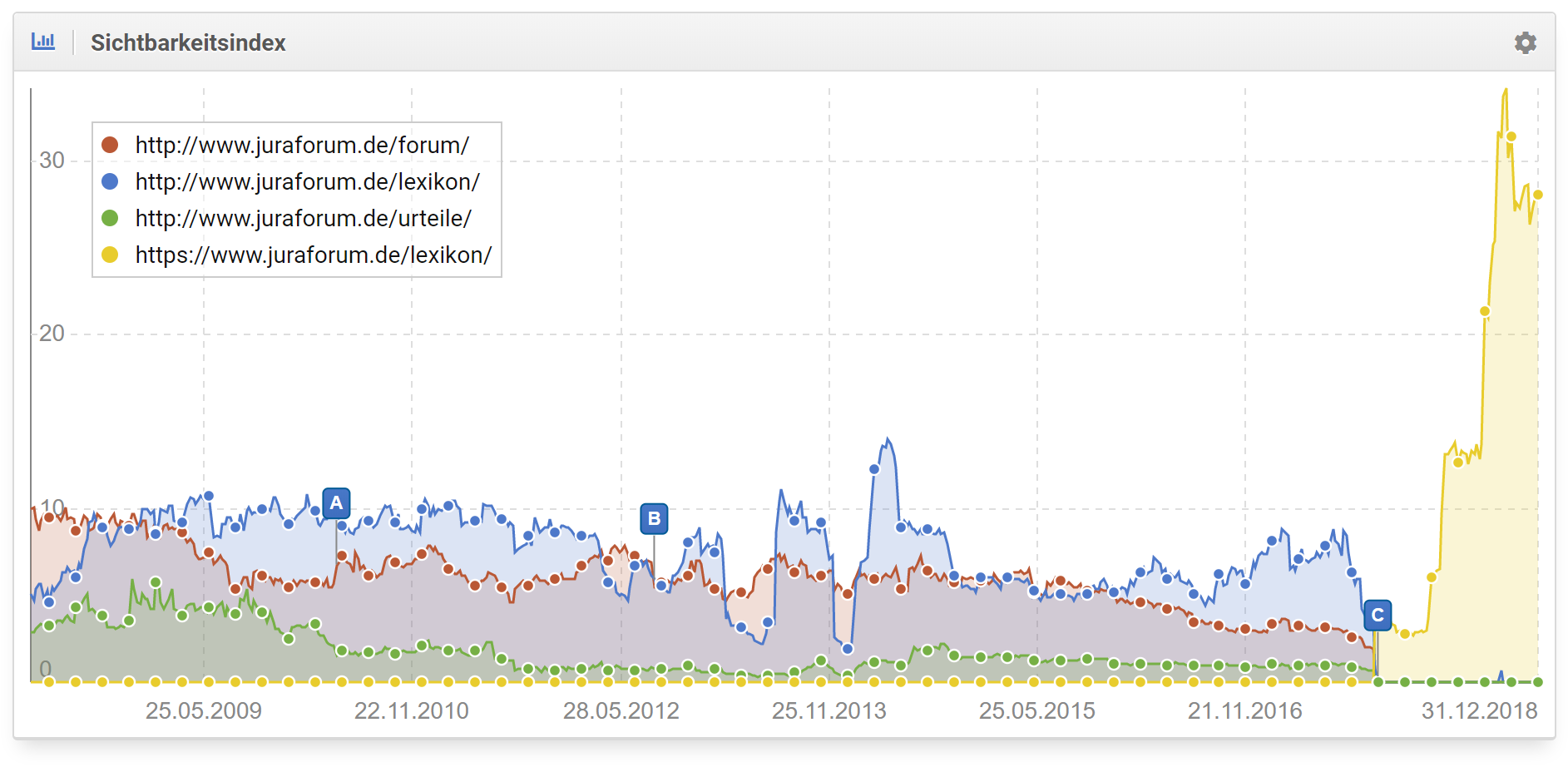Click the bar chart icon beside Sichtbarkeitsindex
1568x767 pixels.
[43, 42]
